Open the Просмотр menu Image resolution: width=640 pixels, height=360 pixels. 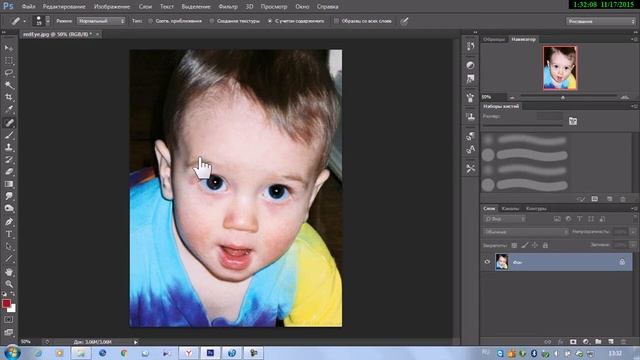[x=273, y=7]
